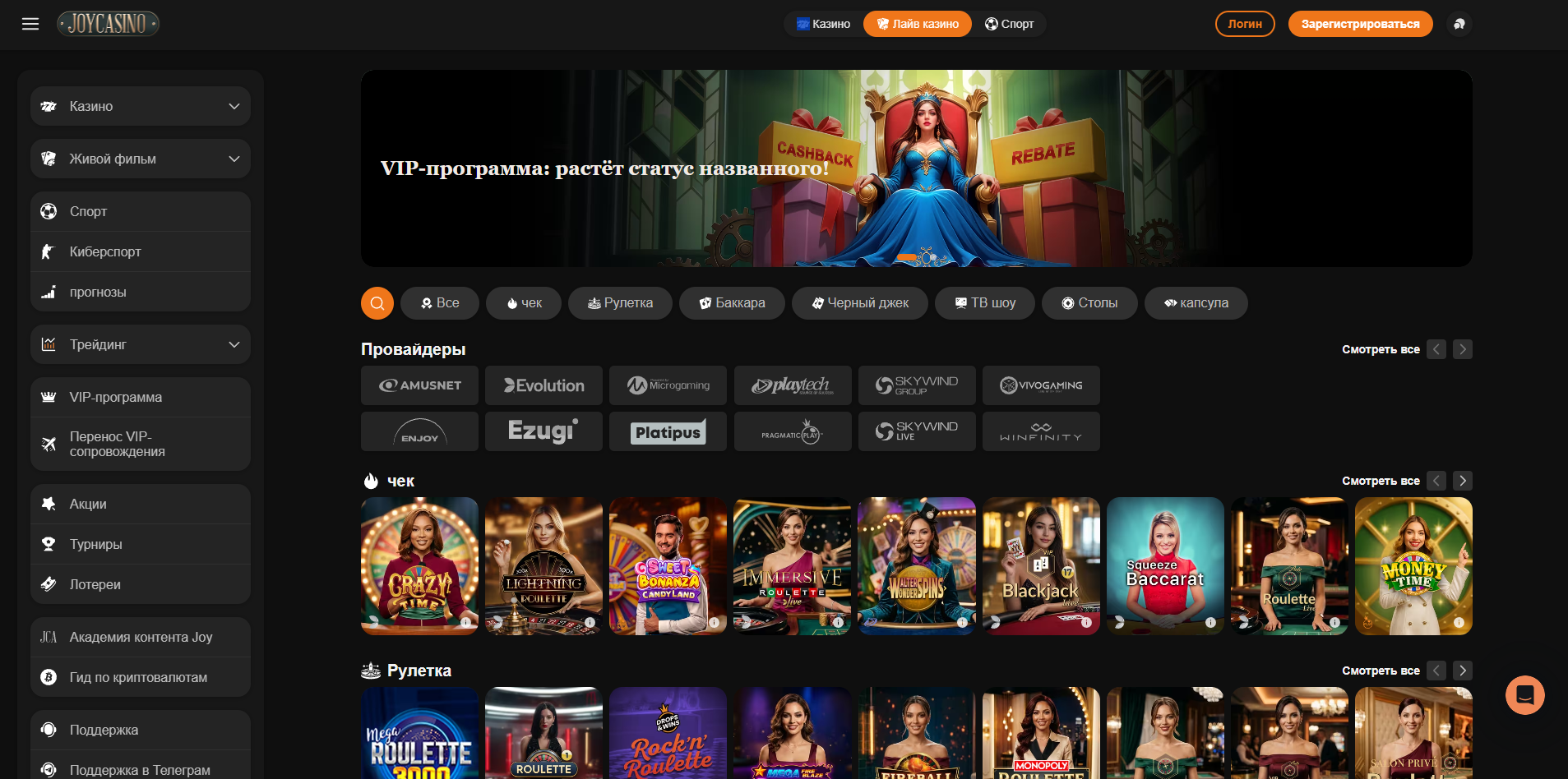Select the Evolution provider

pos(543,385)
